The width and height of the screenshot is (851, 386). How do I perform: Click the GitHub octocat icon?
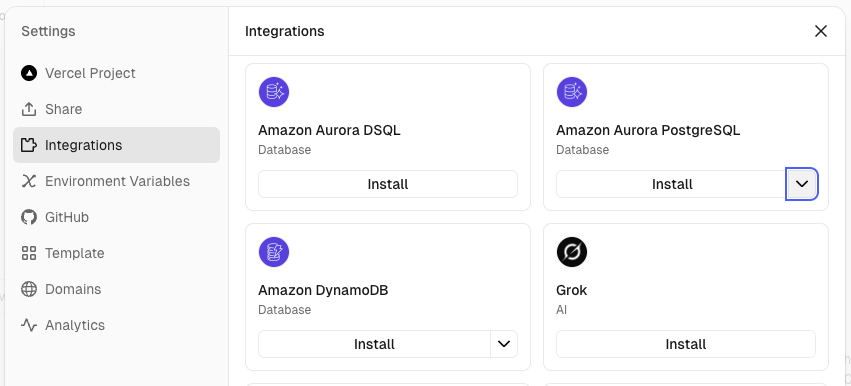29,217
